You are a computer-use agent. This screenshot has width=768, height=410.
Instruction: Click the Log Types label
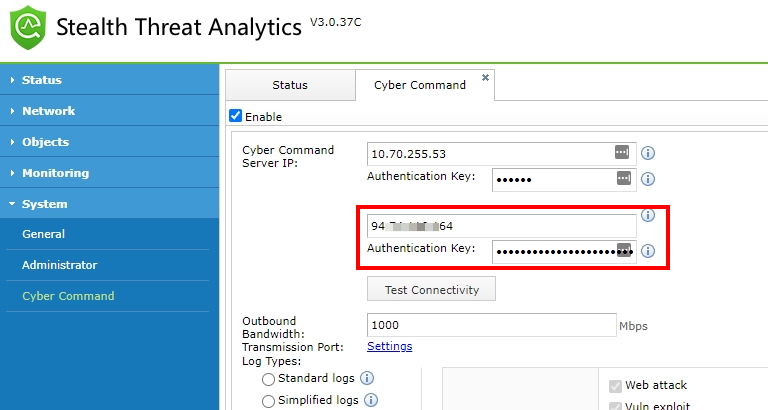click(x=271, y=362)
